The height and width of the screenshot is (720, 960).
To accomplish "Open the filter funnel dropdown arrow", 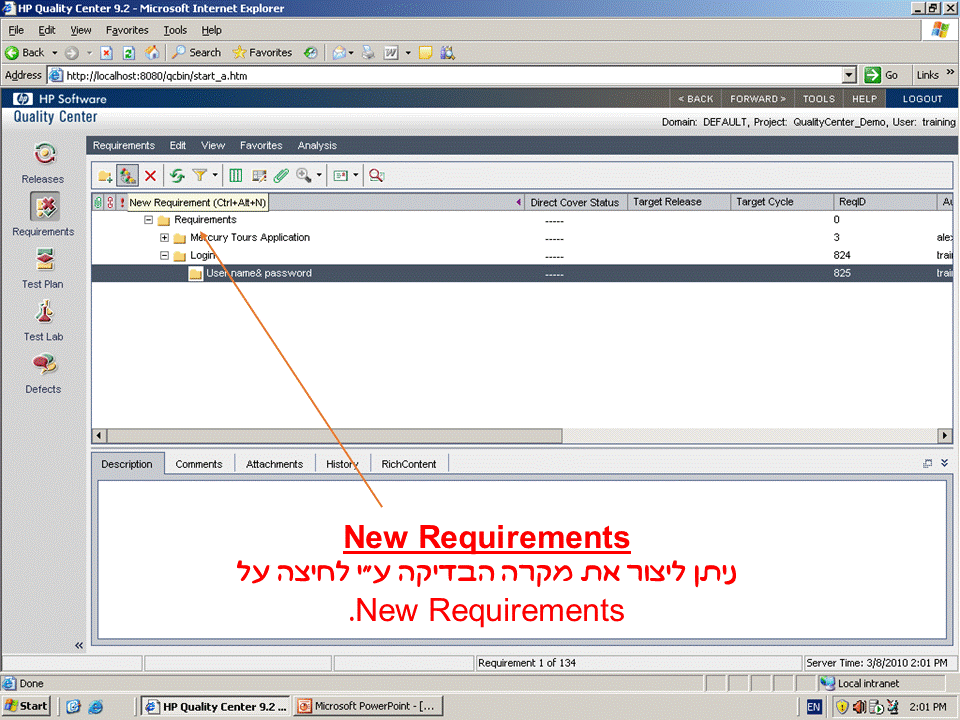I will pyautogui.click(x=215, y=176).
